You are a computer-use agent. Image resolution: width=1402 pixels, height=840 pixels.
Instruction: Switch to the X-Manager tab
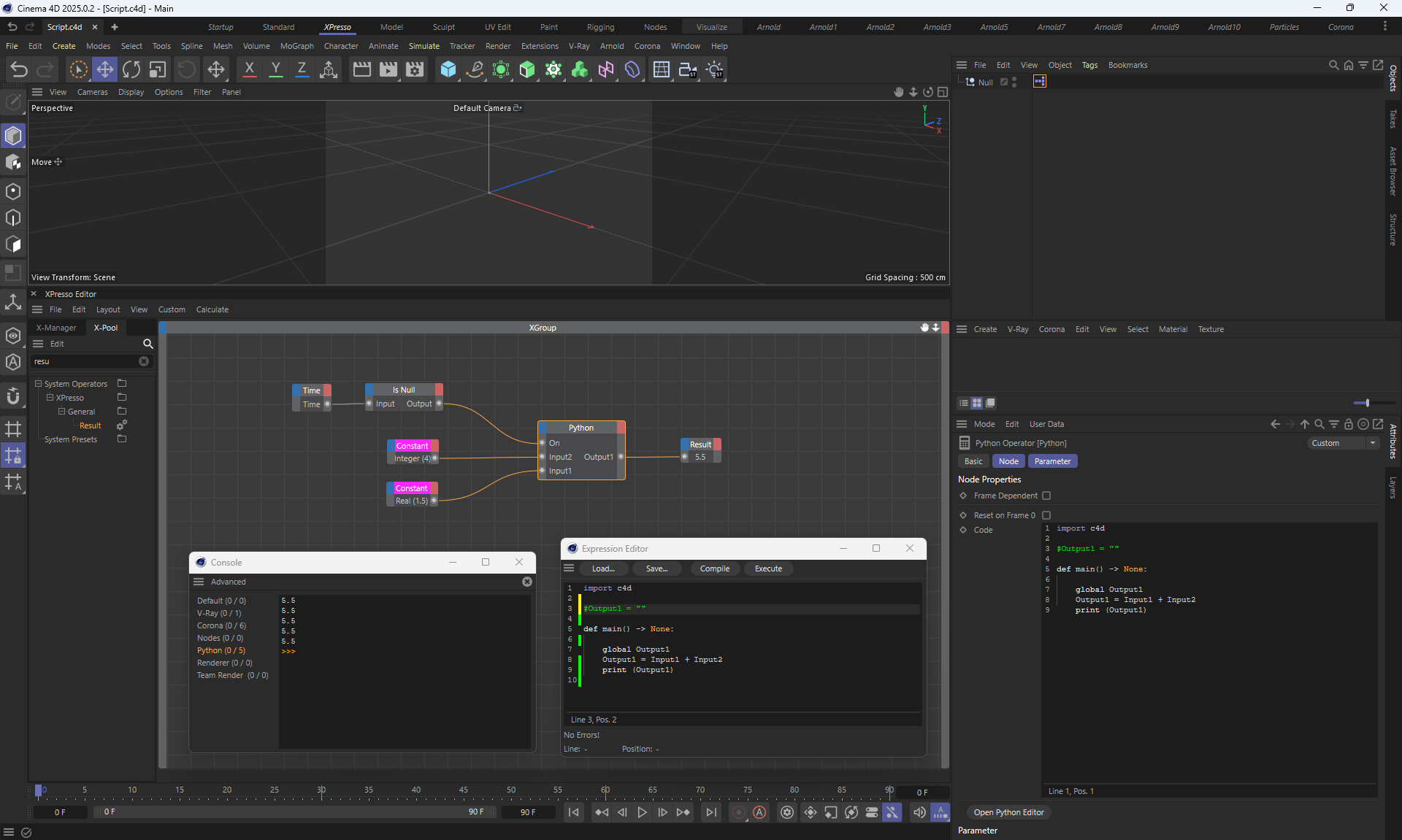(x=56, y=328)
